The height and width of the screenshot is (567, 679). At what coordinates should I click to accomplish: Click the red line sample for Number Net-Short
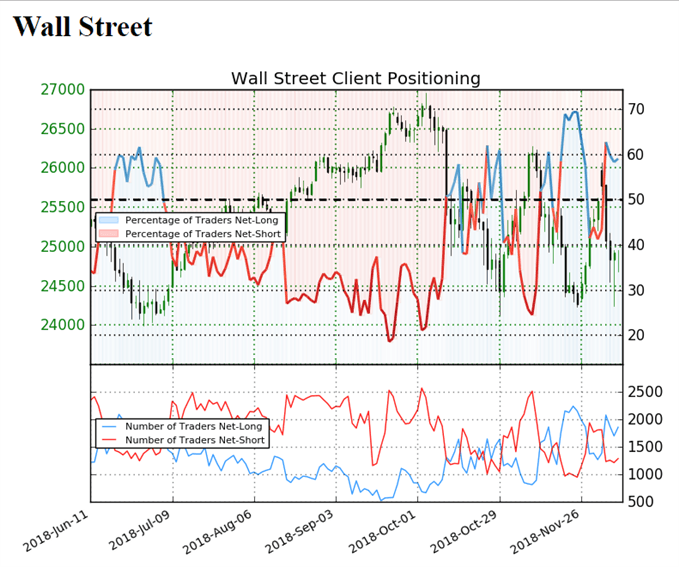click(108, 441)
